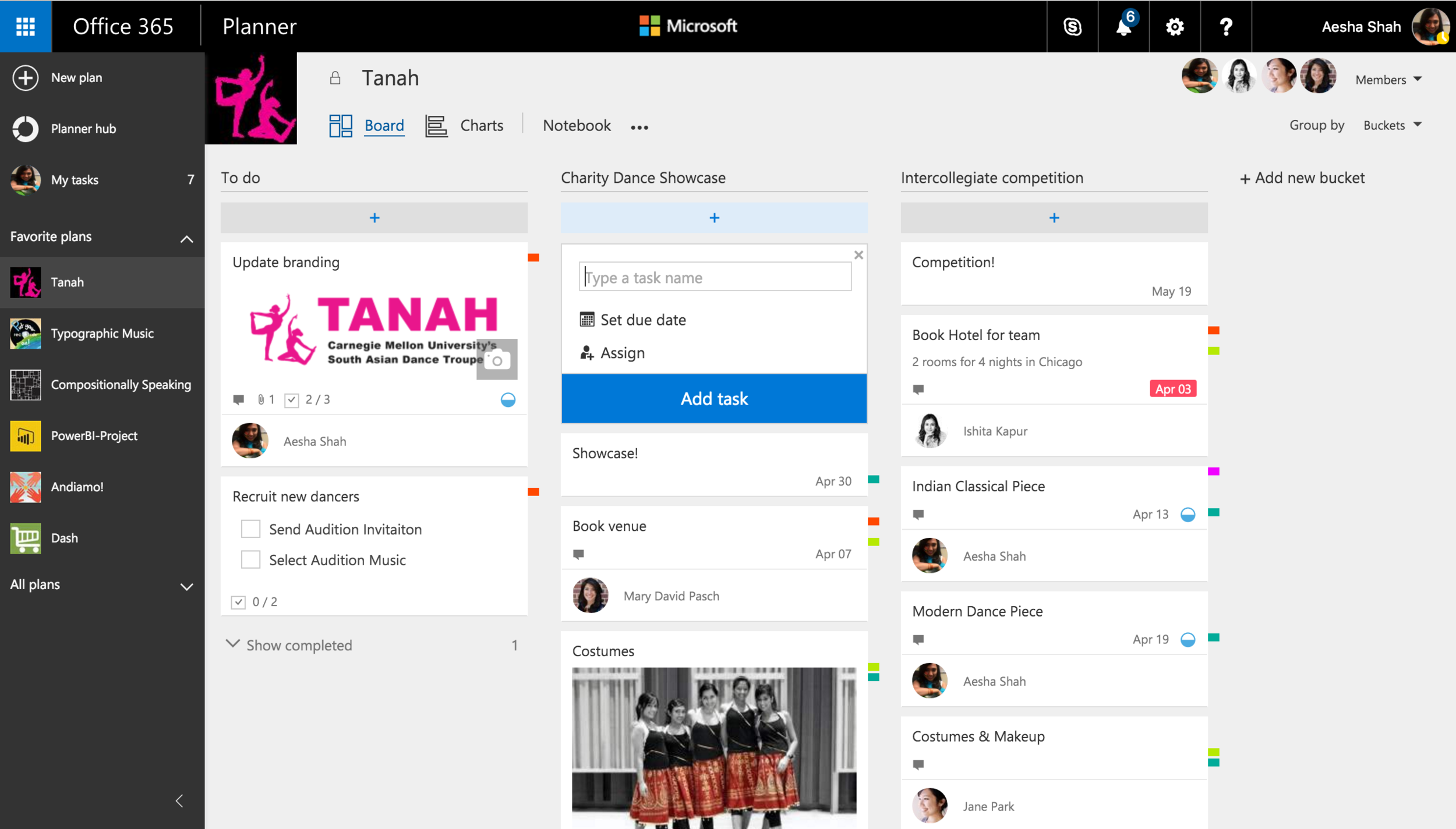1456x829 pixels.
Task: Click the blue Add task button
Action: click(x=714, y=399)
